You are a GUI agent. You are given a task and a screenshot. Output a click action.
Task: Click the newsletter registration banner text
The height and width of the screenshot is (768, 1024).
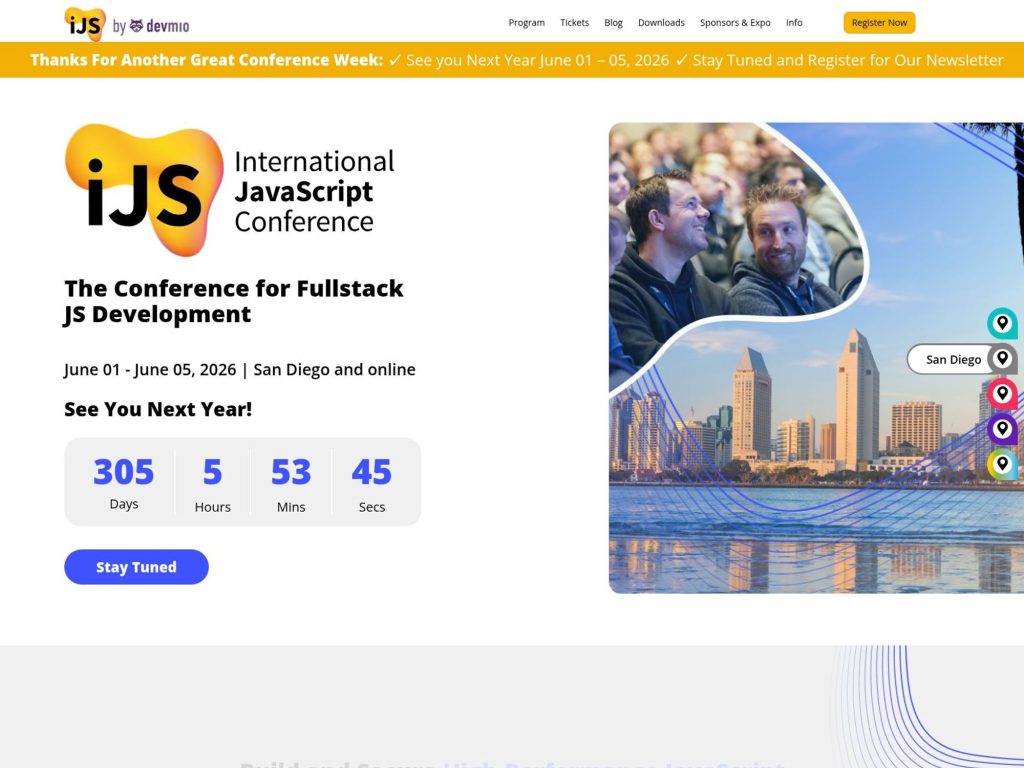pos(512,60)
